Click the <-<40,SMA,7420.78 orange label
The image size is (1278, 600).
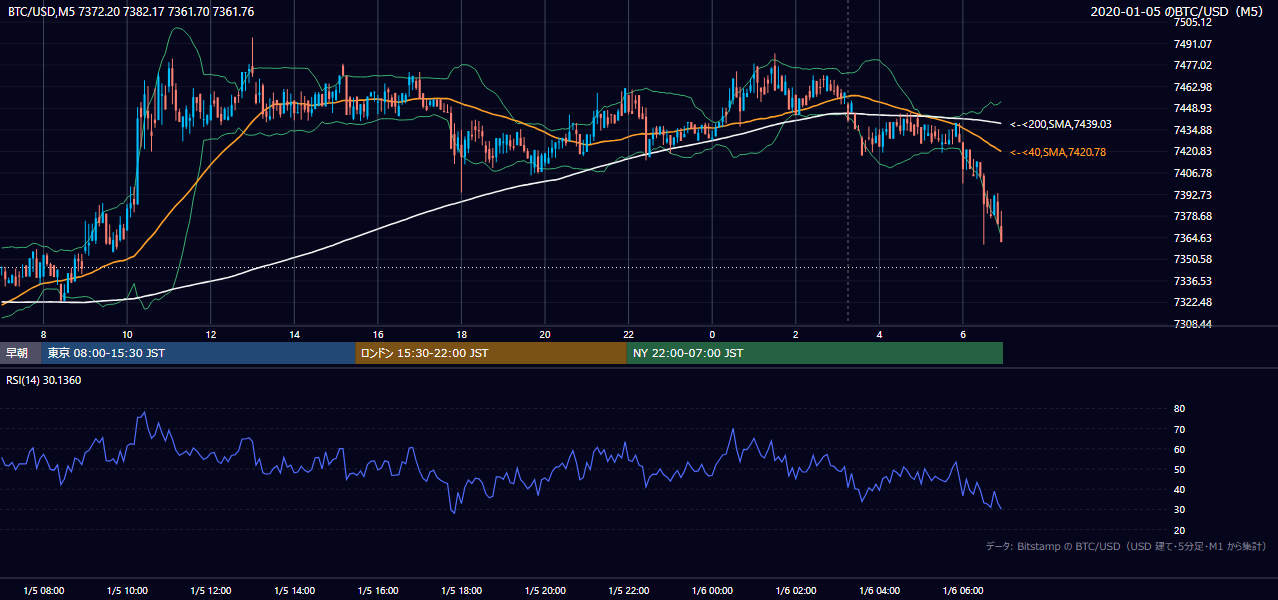click(x=1057, y=152)
